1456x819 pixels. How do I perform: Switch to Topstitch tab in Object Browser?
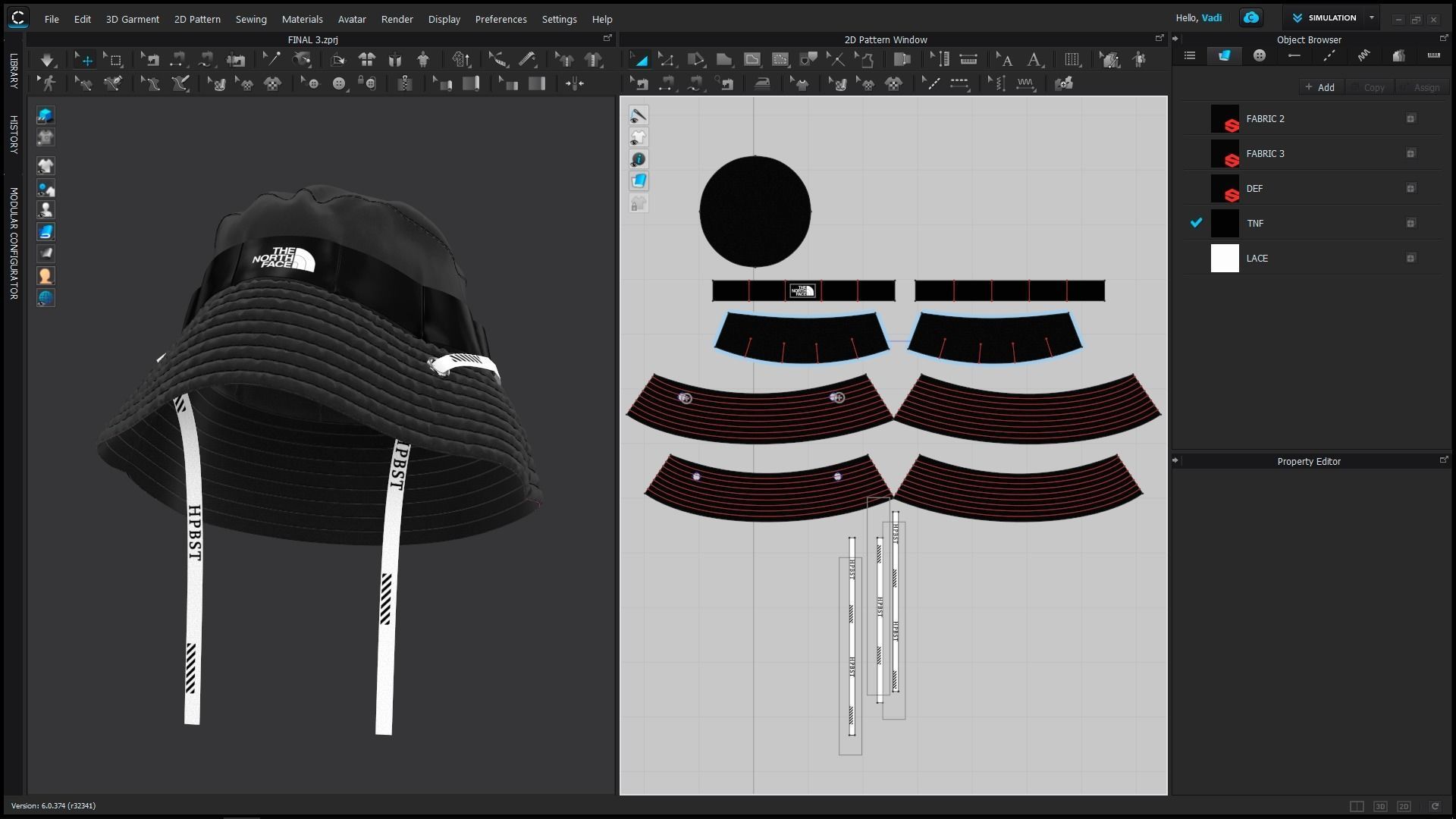tap(1329, 55)
